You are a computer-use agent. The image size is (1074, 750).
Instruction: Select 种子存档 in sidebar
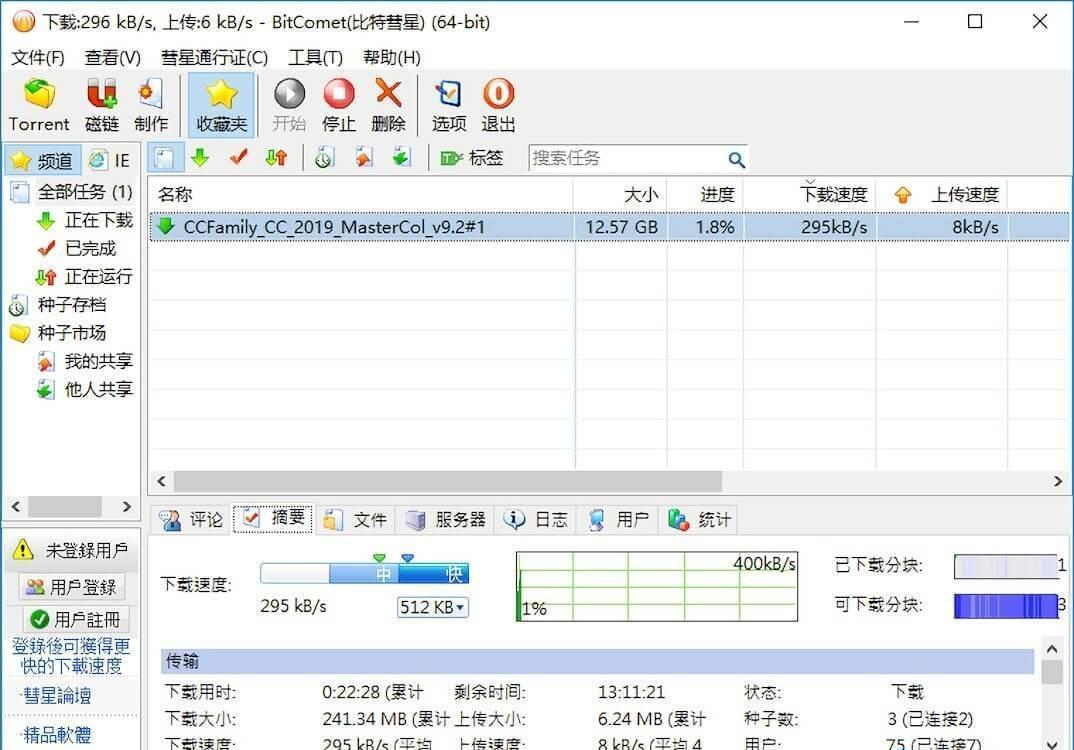(x=59, y=305)
